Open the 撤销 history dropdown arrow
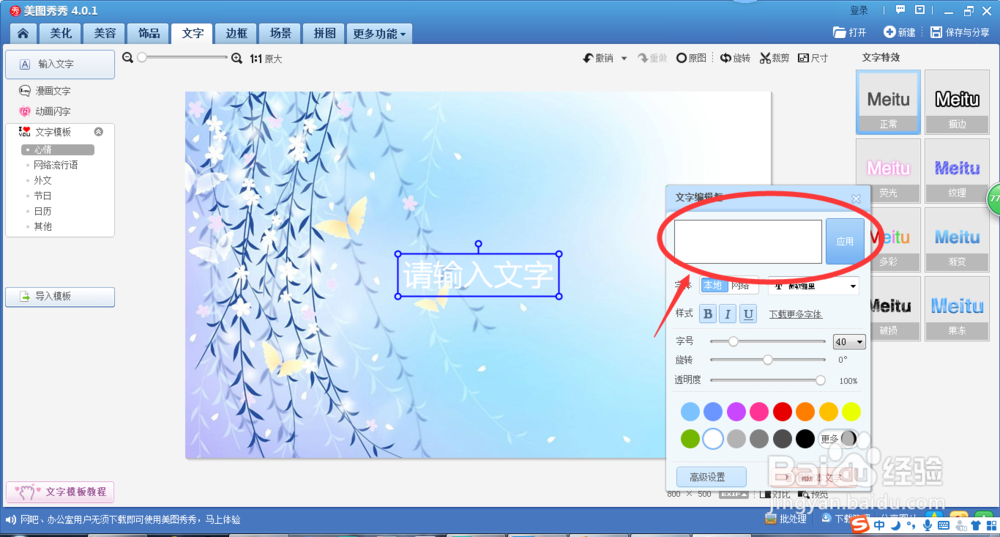This screenshot has height=537, width=1000. tap(624, 58)
